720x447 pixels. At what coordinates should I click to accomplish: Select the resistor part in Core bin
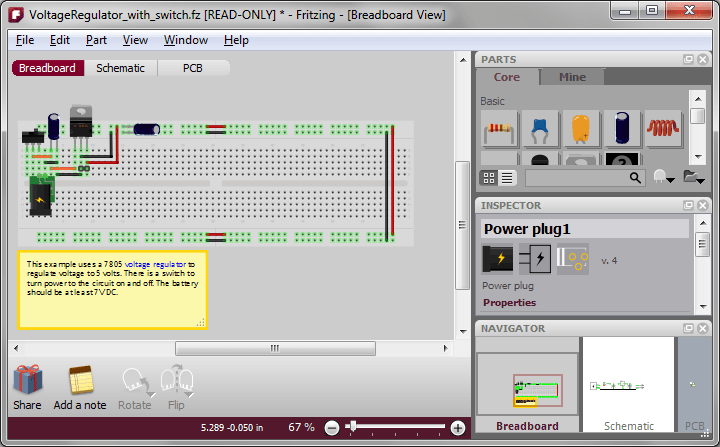click(x=499, y=128)
